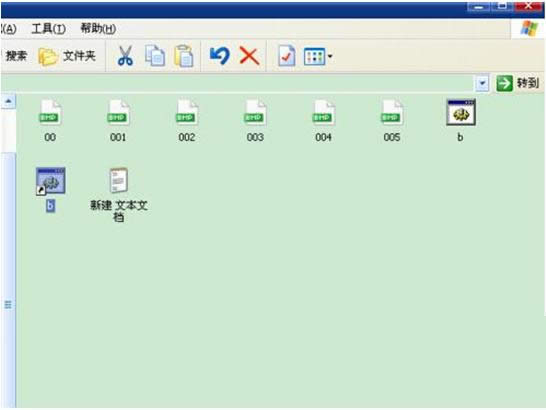The width and height of the screenshot is (546, 410).
Task: Click the Properties checkmark page icon
Action: pyautogui.click(x=287, y=56)
